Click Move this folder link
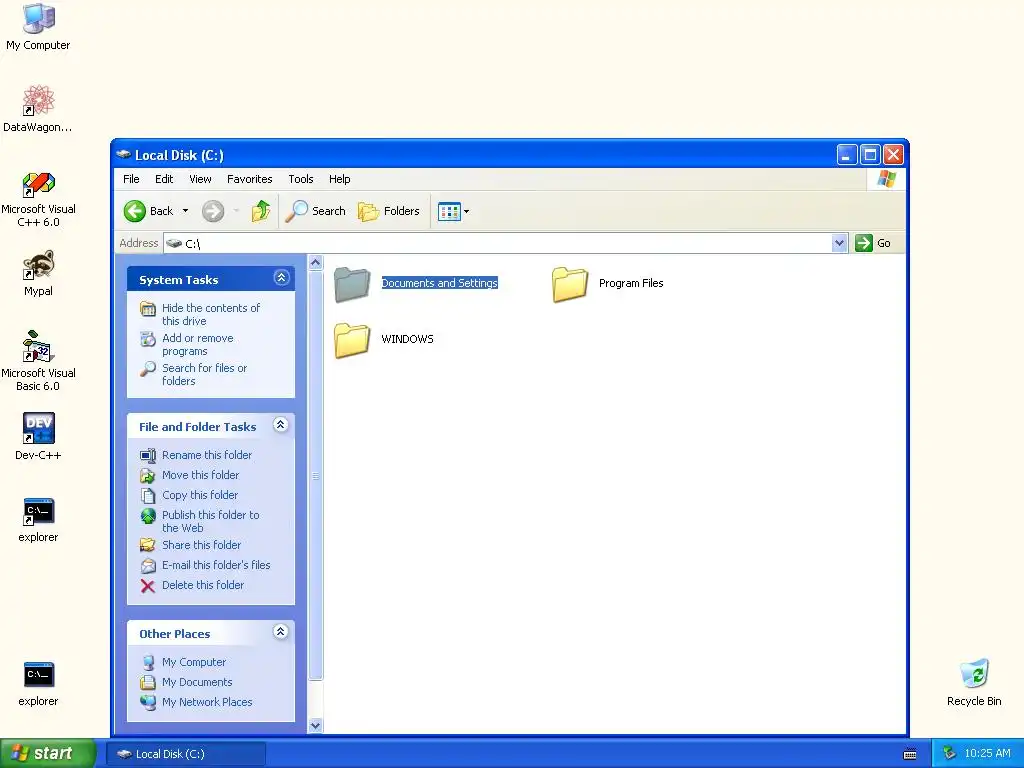The image size is (1024, 768). pos(200,475)
